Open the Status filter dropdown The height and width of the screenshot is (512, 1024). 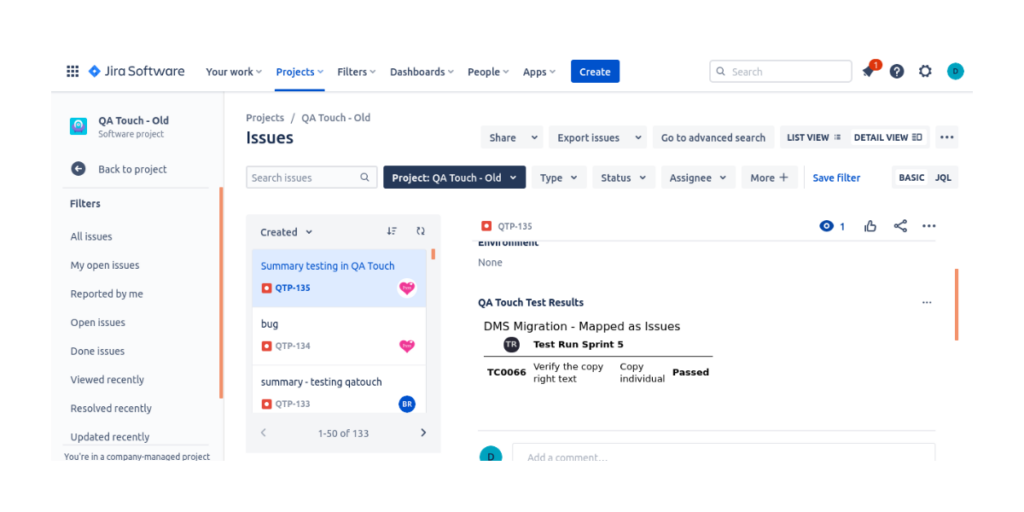pyautogui.click(x=624, y=178)
